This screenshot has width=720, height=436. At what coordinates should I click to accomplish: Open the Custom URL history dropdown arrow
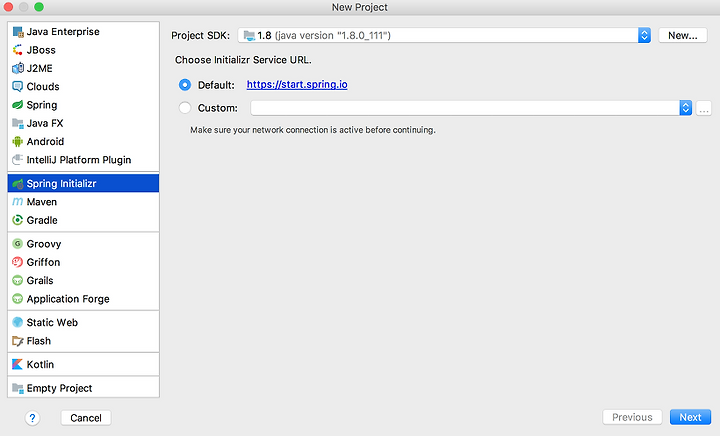(x=686, y=108)
